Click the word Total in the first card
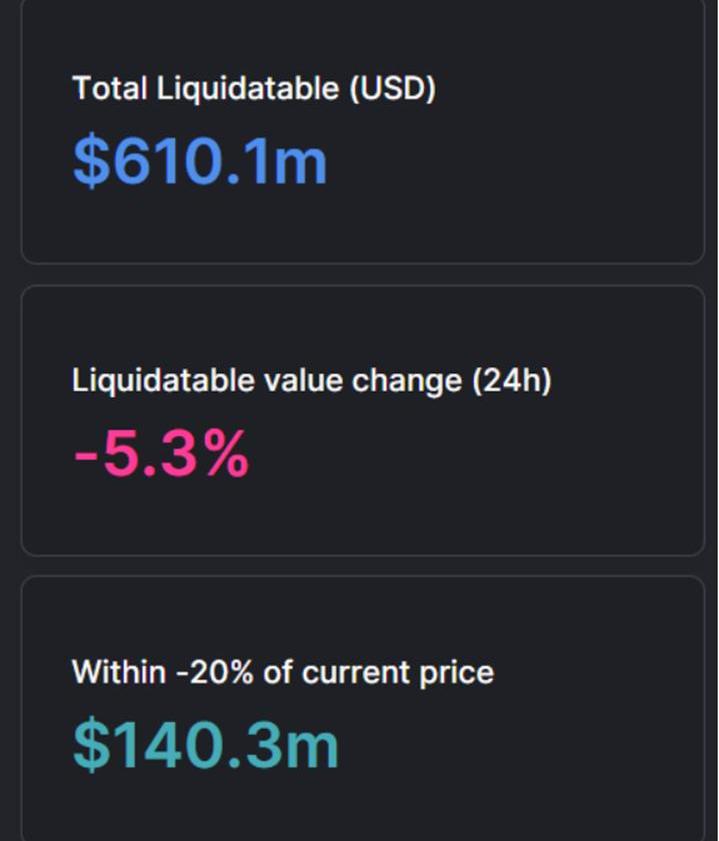 pos(109,88)
